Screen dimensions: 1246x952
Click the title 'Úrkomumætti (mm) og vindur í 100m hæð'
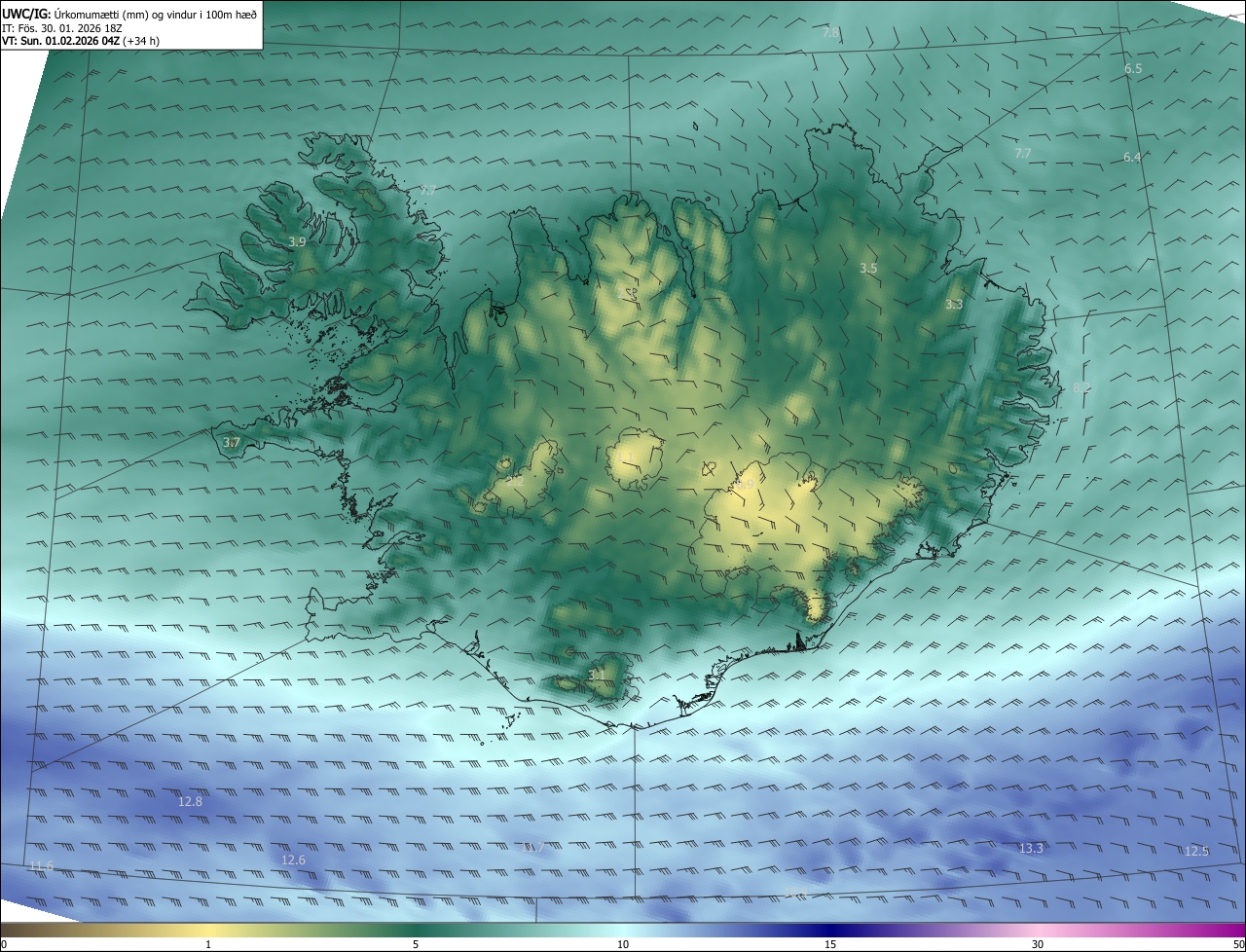point(156,14)
